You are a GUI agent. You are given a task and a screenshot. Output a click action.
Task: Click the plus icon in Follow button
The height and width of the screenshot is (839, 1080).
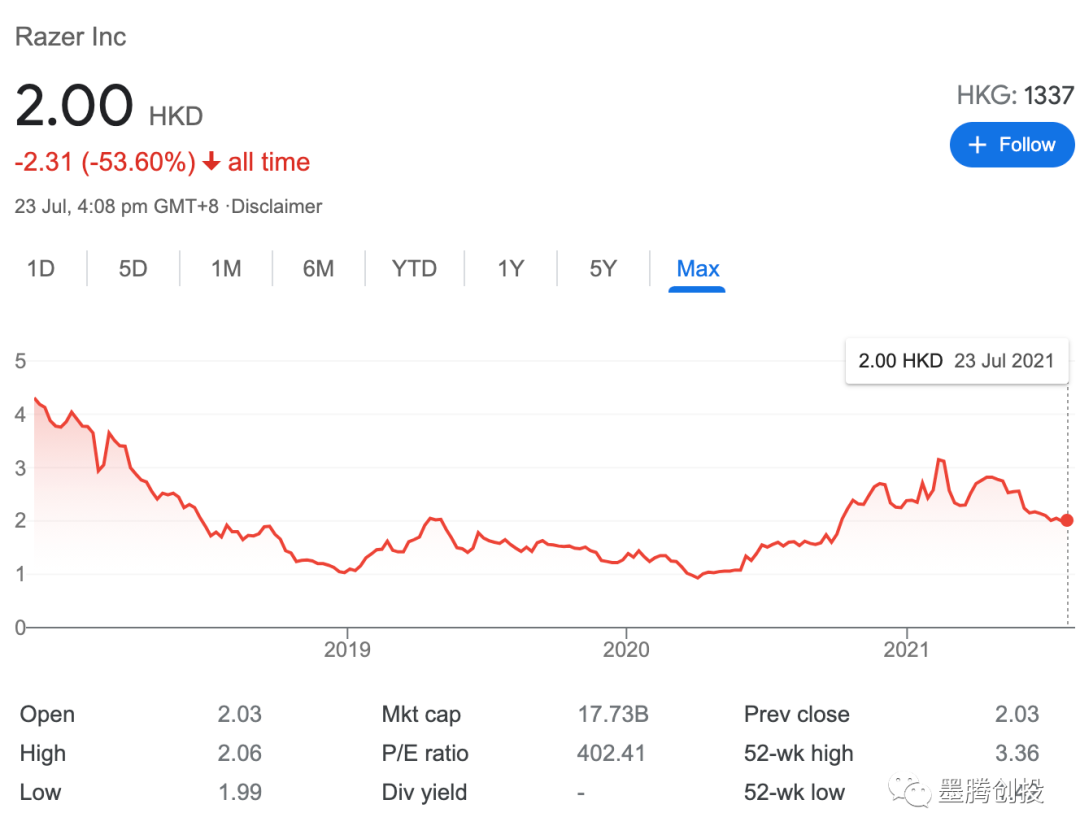click(978, 145)
